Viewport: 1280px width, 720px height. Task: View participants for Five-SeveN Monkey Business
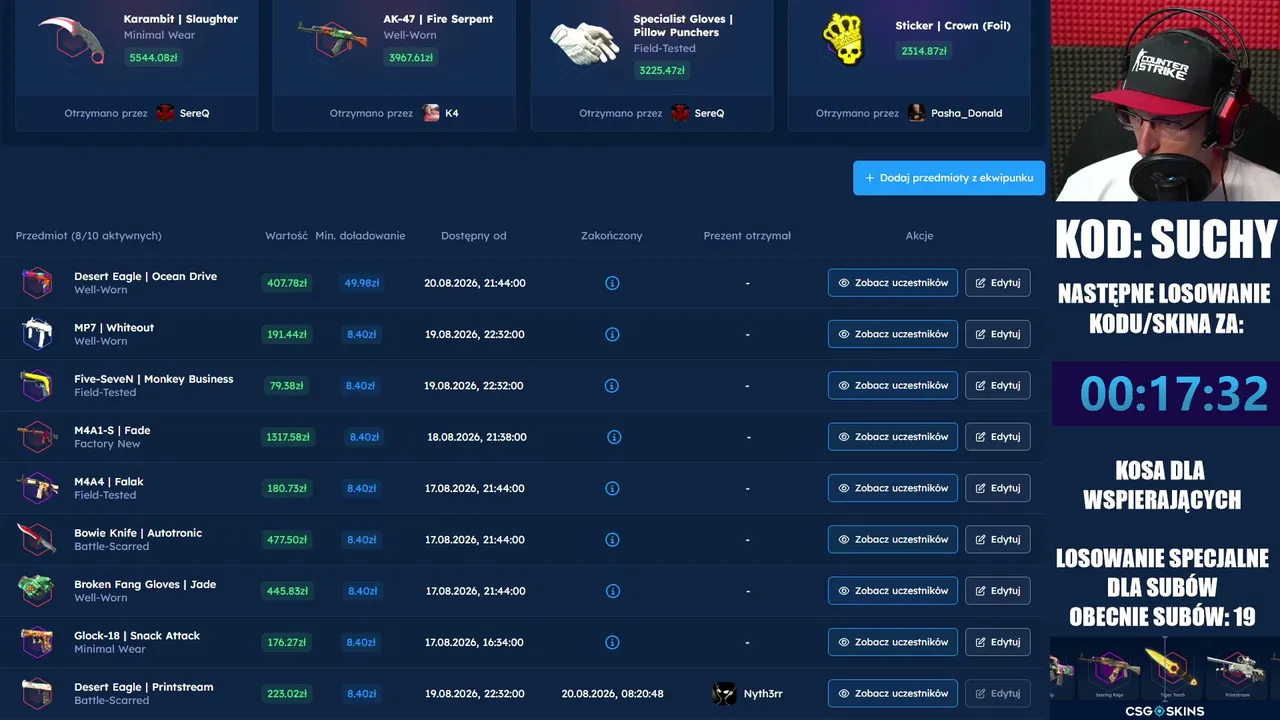click(x=893, y=385)
